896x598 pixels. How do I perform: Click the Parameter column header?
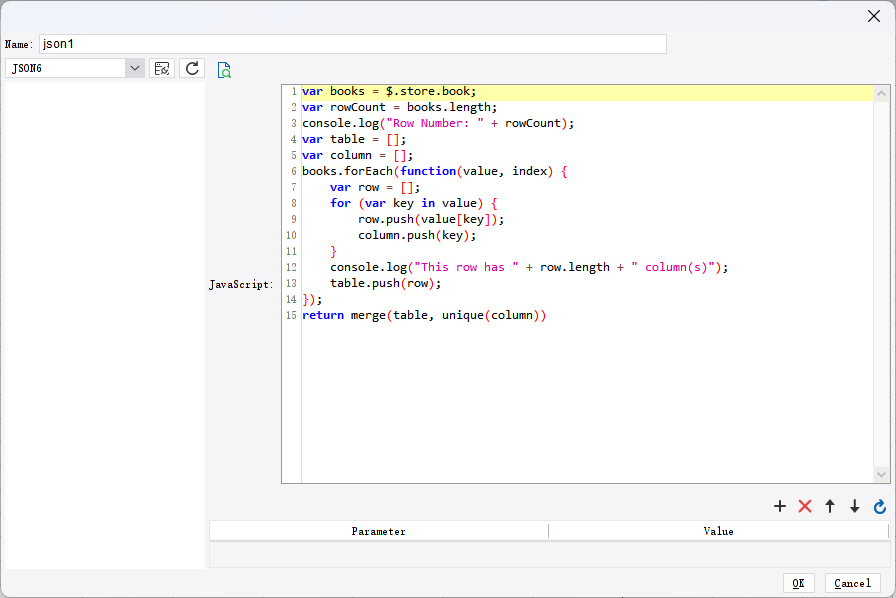tap(378, 531)
